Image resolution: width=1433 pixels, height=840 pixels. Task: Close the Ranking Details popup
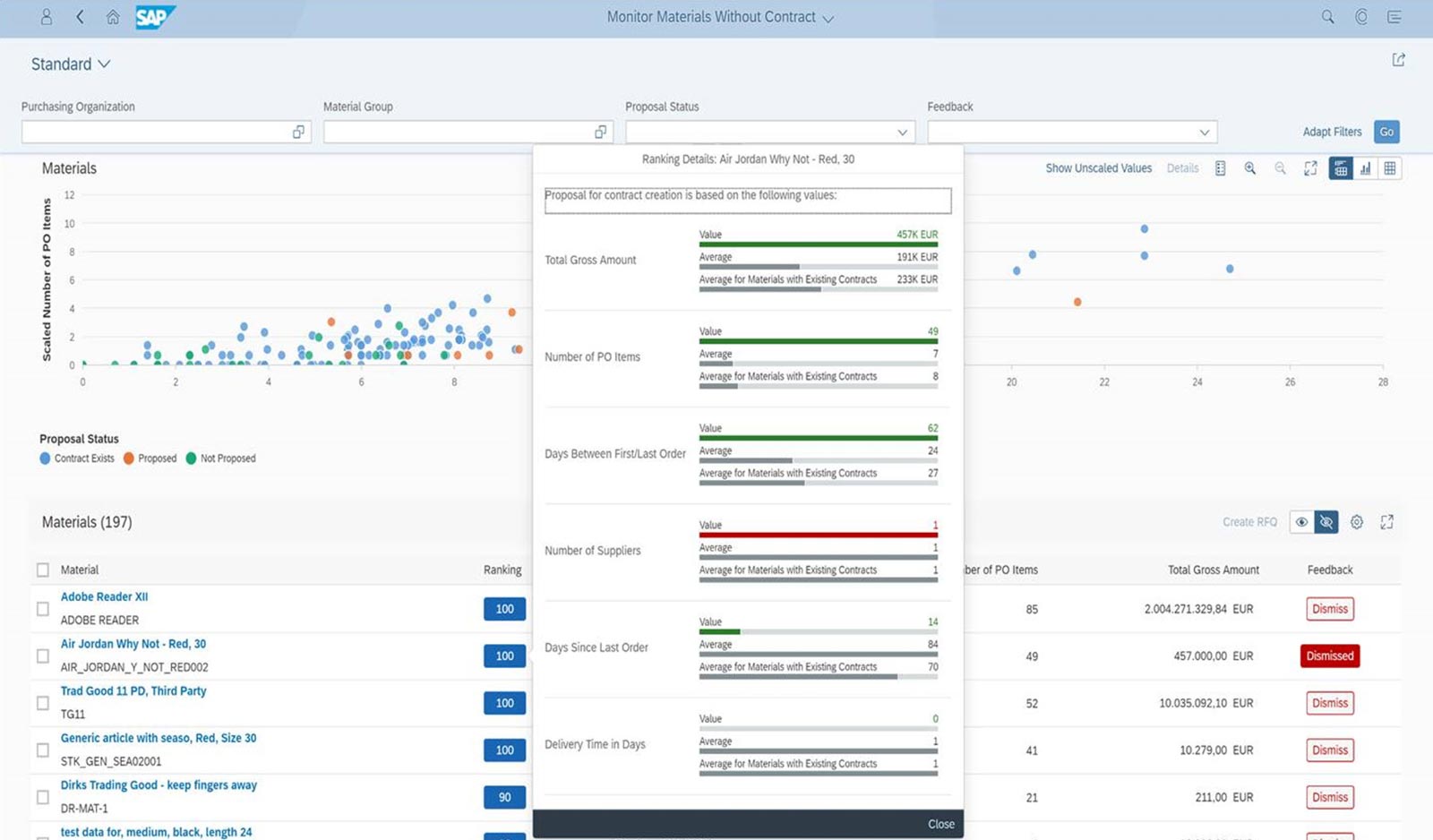(940, 824)
